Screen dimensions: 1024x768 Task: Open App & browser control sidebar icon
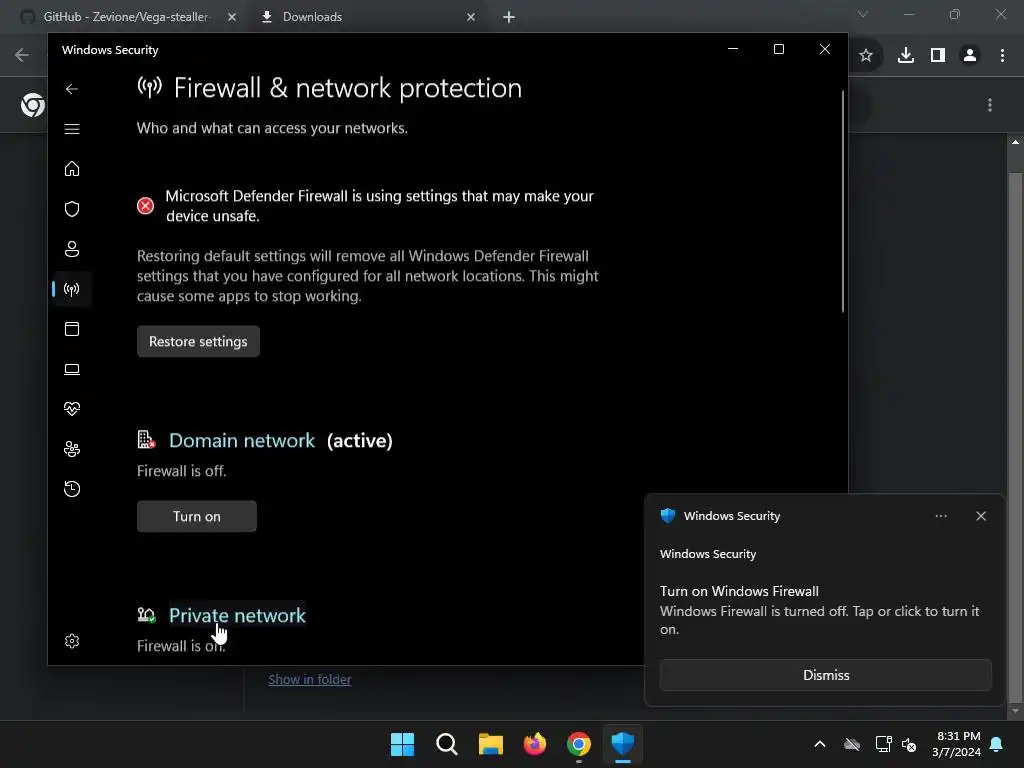(72, 328)
